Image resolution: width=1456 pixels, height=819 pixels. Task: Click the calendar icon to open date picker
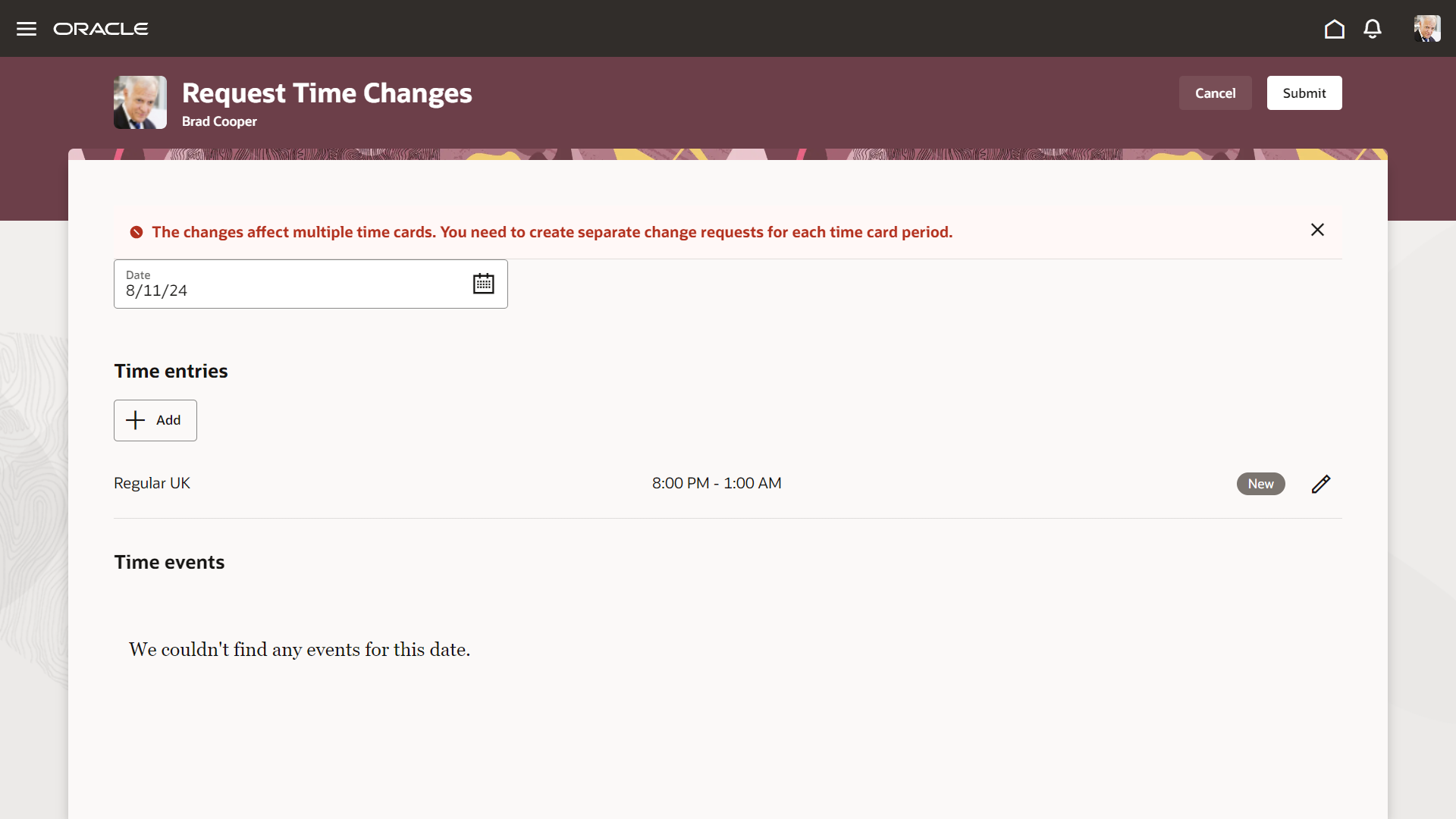[484, 284]
